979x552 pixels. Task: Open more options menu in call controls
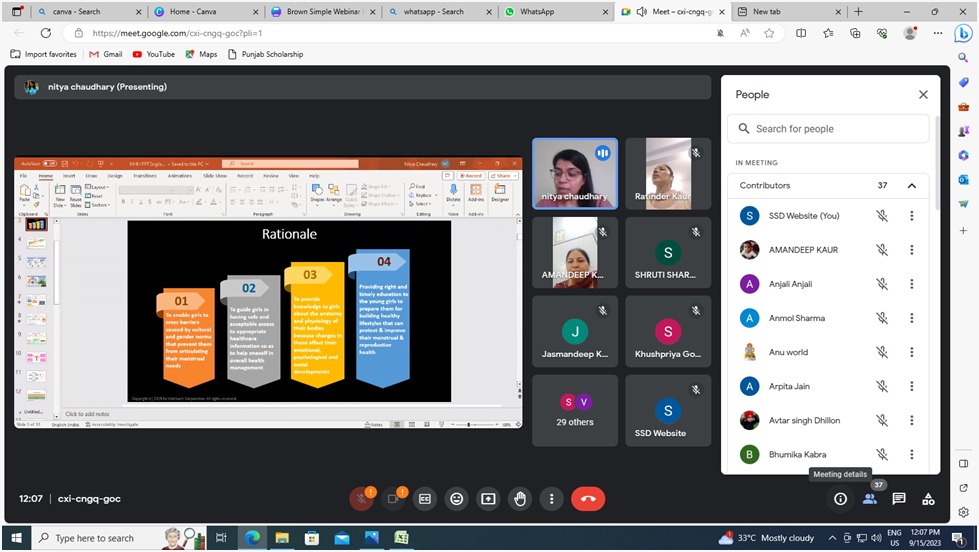click(x=552, y=498)
